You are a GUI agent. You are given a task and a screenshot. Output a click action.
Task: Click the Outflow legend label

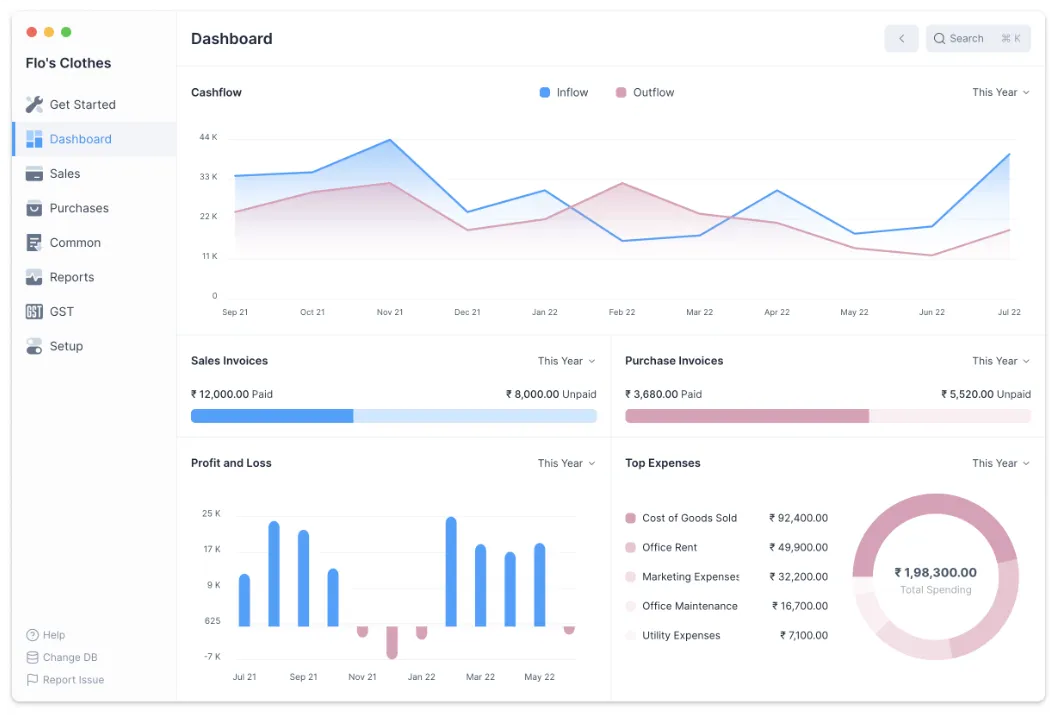pos(654,92)
